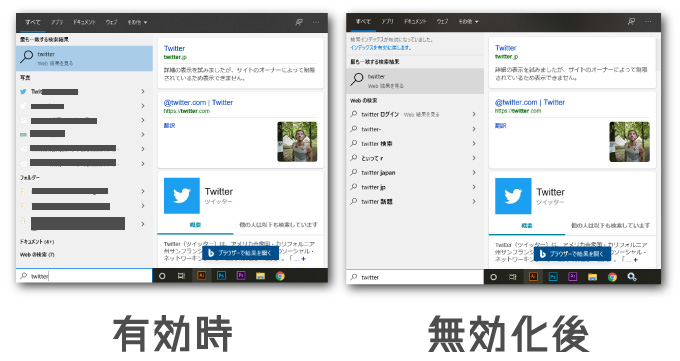Select the ウェブ tab in the 有効時 panel
680x361 pixels.
click(x=111, y=22)
